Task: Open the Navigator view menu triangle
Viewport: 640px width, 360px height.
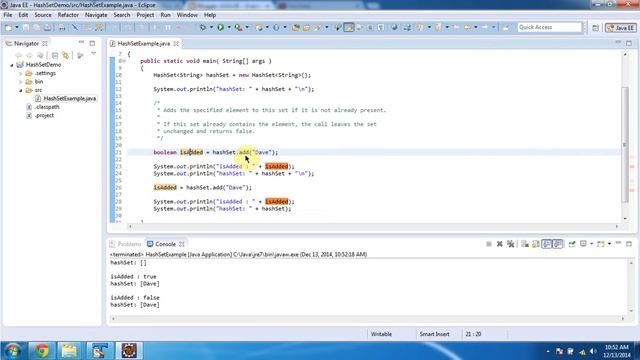Action: pos(93,54)
